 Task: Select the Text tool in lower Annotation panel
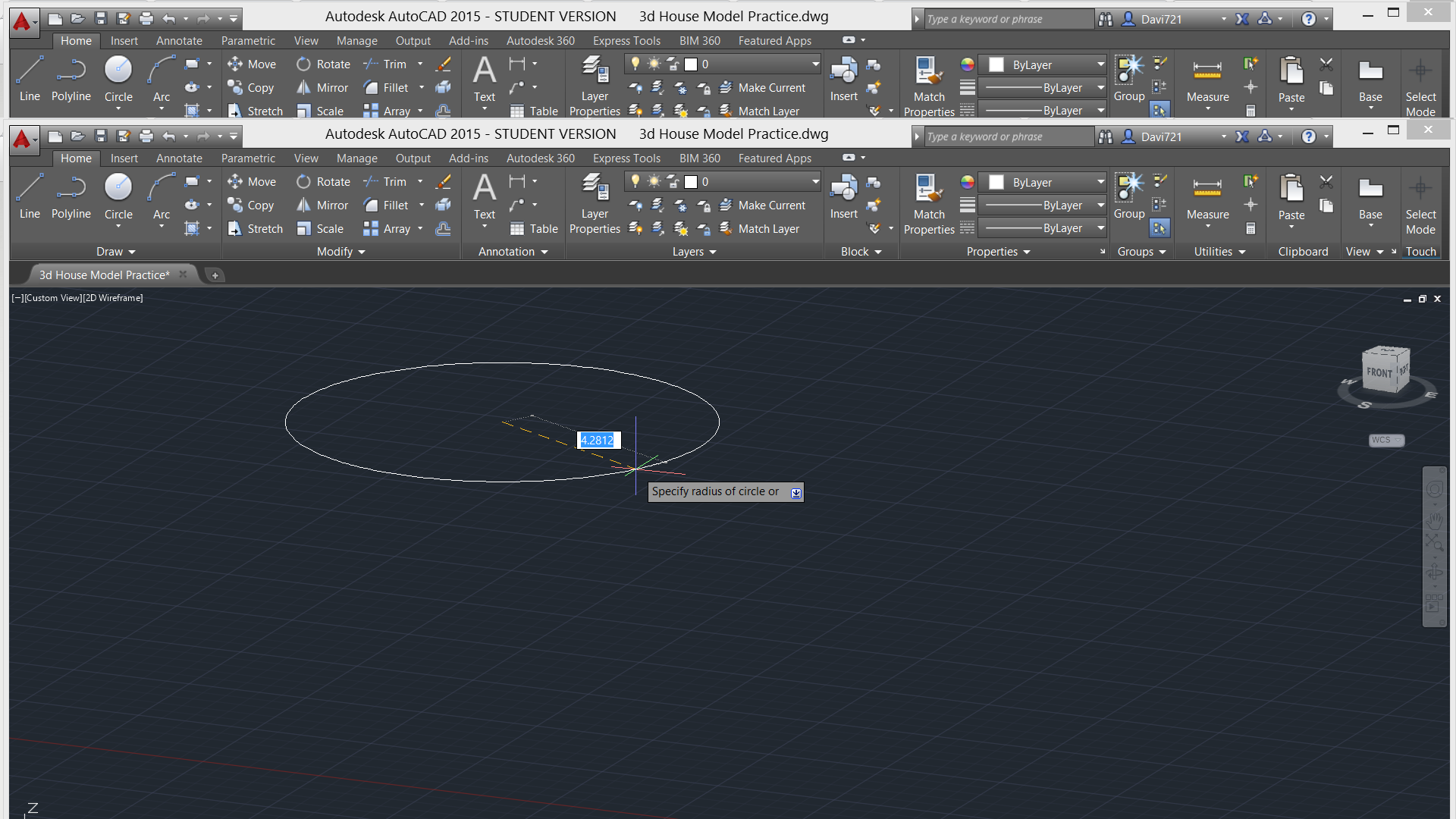click(x=485, y=196)
